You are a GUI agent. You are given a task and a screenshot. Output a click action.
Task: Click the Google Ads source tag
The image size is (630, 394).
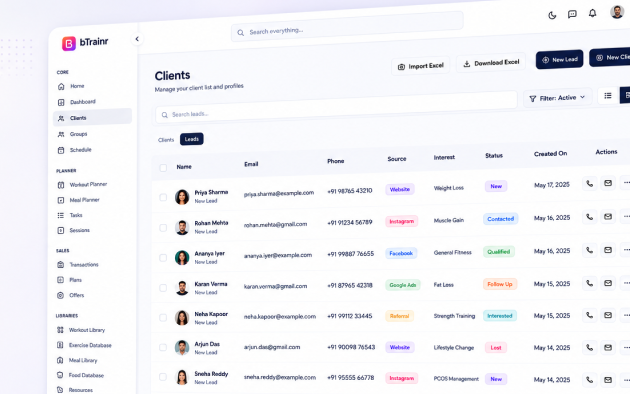(x=403, y=285)
